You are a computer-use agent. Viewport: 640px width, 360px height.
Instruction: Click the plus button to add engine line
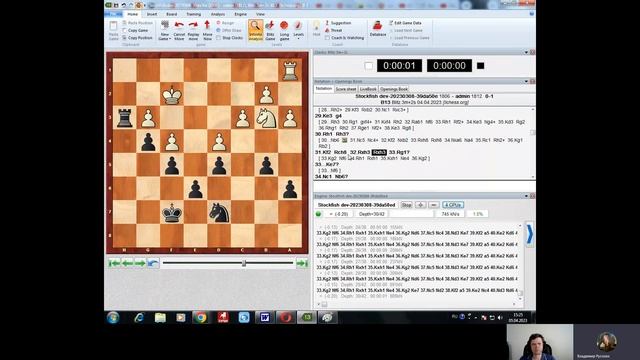pos(420,205)
